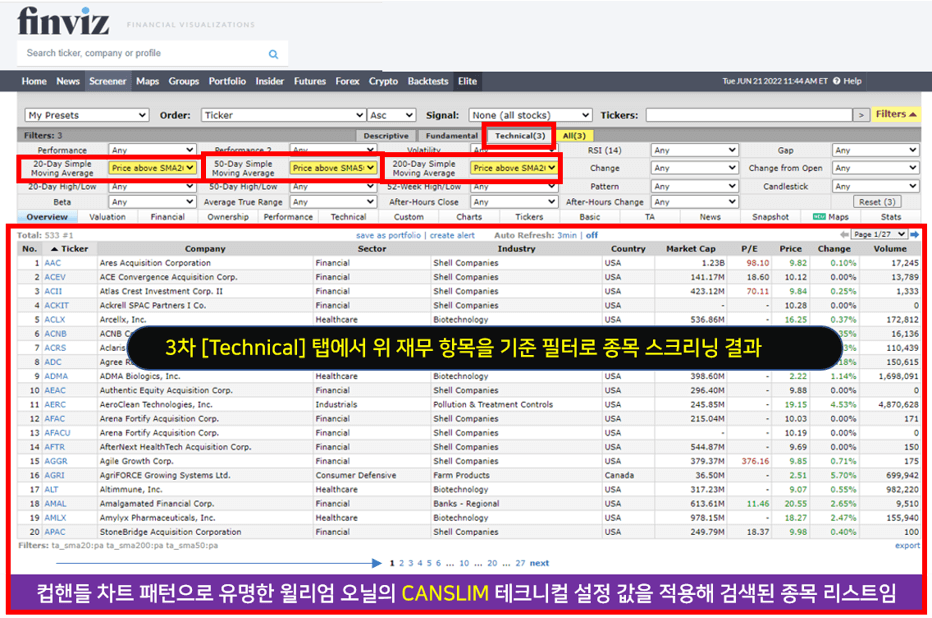Open the AERC ticker link

pos(55,405)
